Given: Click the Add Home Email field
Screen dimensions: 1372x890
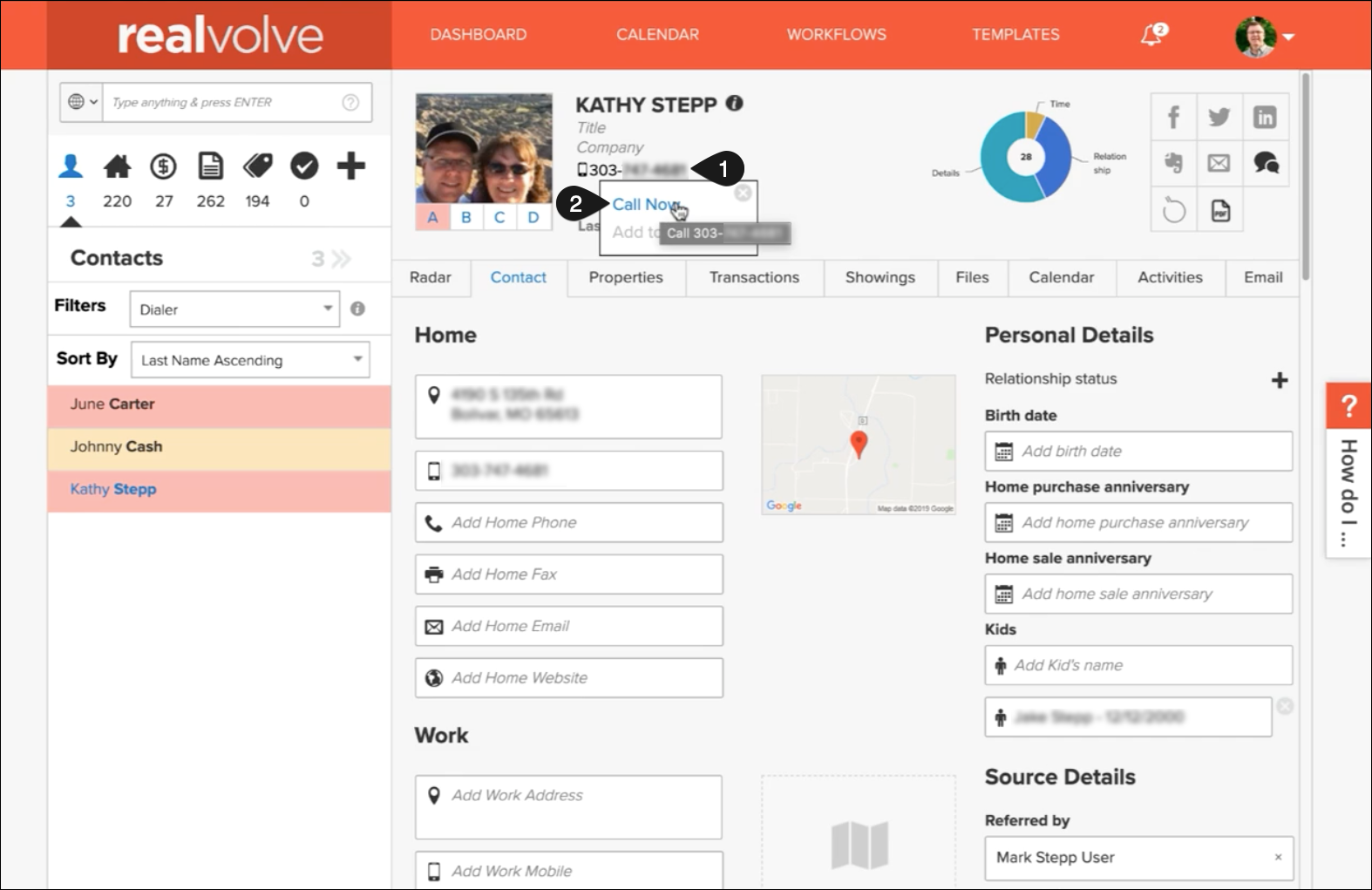Looking at the screenshot, I should (x=568, y=626).
